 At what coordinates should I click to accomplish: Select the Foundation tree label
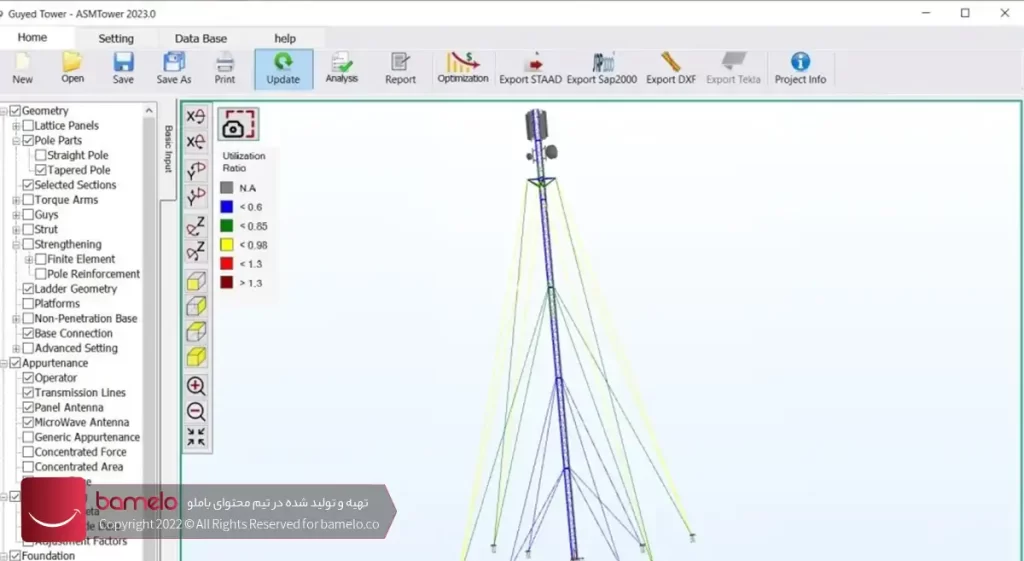click(x=48, y=556)
